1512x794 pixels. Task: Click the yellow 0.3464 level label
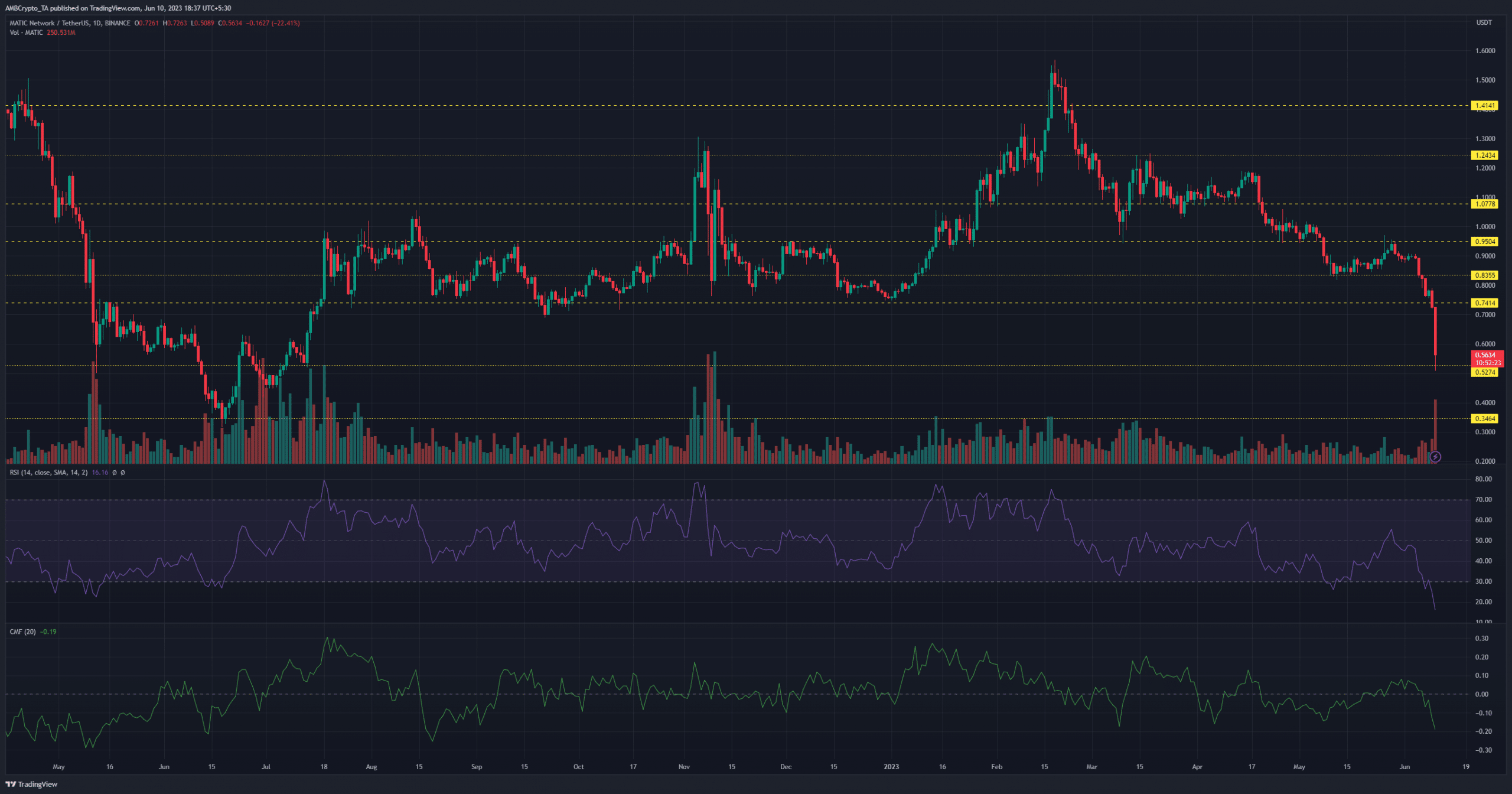point(1484,419)
